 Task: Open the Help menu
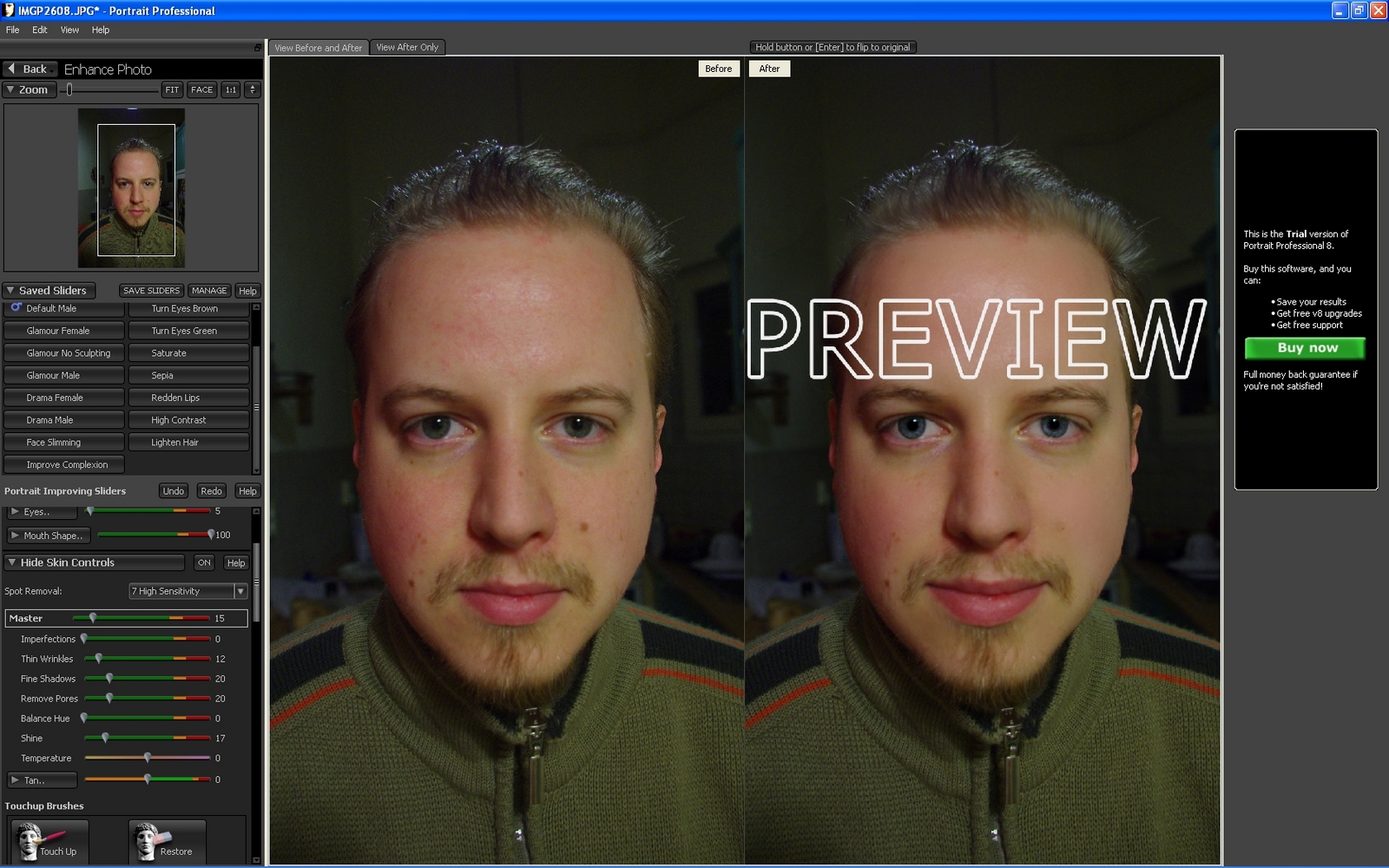tap(101, 30)
